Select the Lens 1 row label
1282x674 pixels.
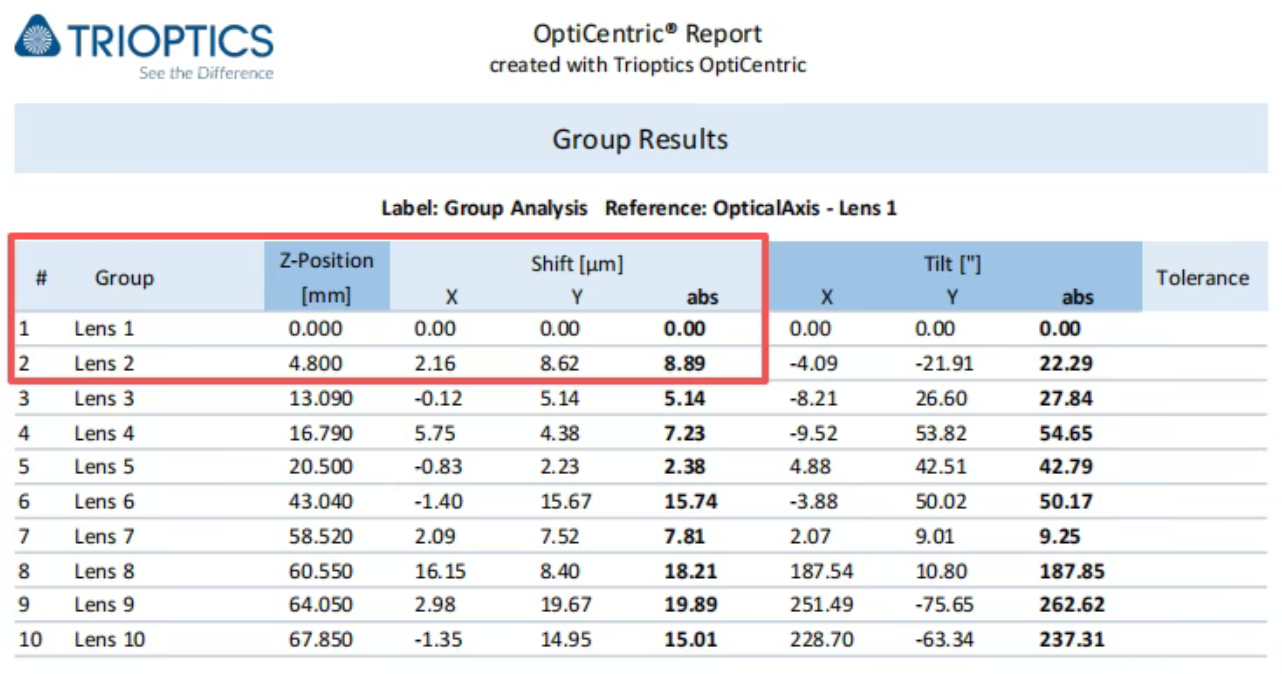tap(103, 328)
